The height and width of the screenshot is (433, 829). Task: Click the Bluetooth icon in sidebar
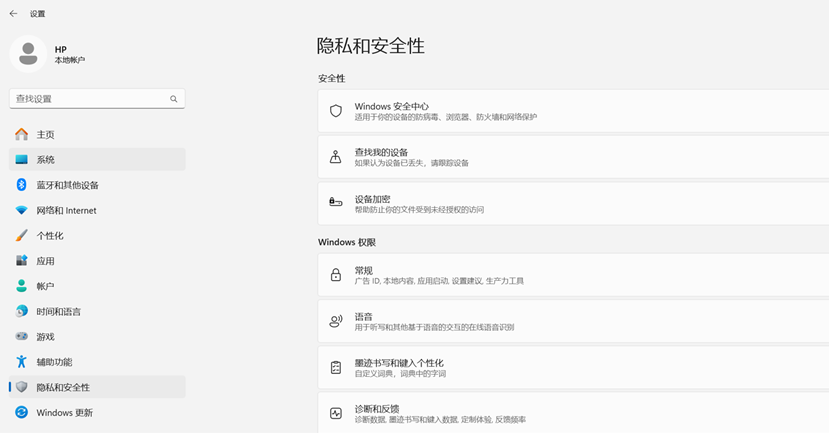pos(21,185)
